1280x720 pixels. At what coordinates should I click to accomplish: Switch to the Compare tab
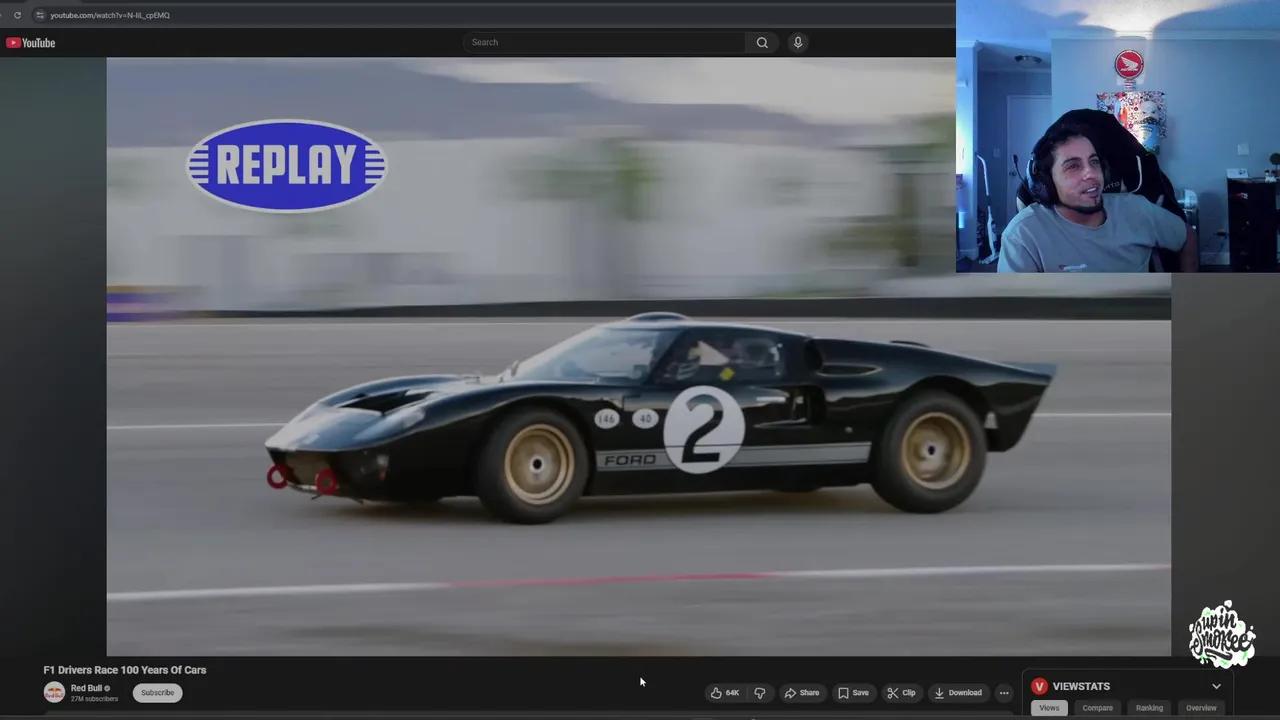(1097, 708)
